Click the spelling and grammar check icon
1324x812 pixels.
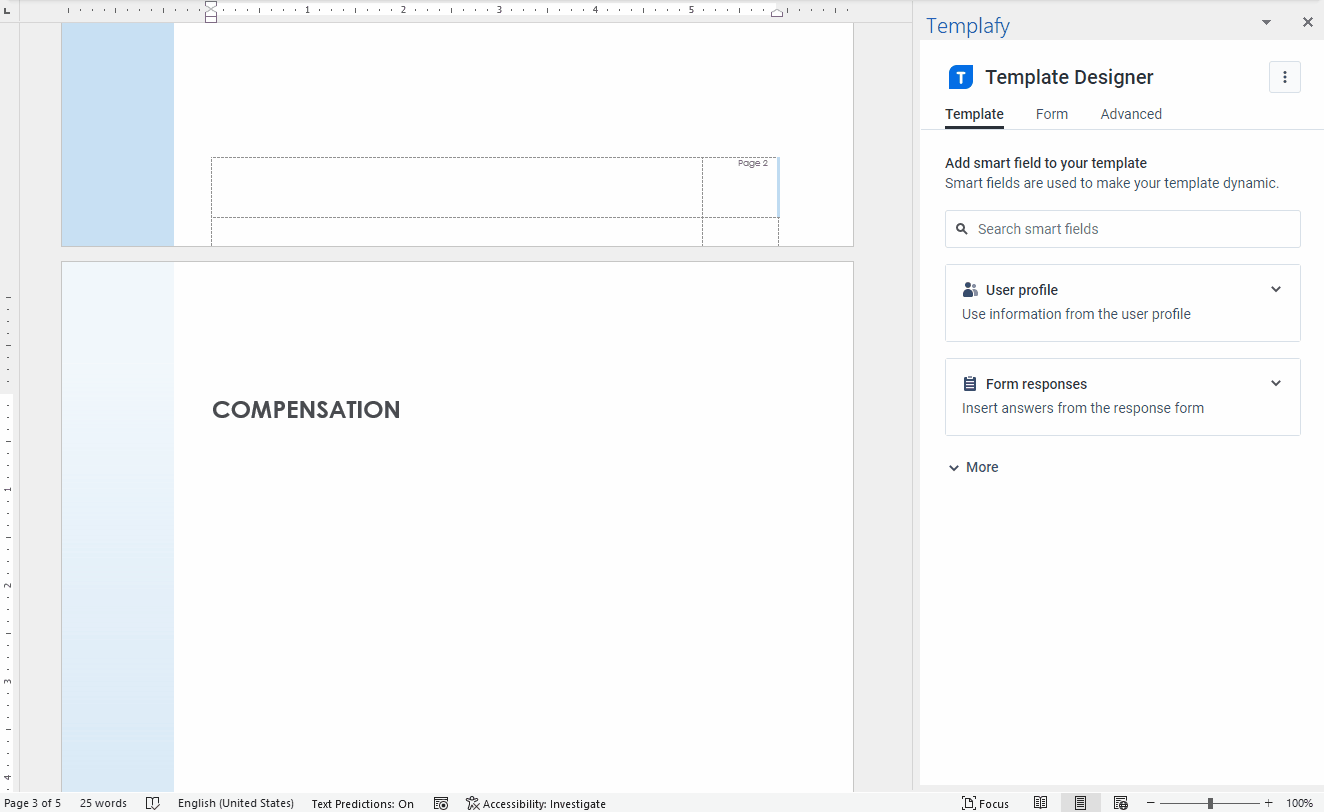point(153,803)
